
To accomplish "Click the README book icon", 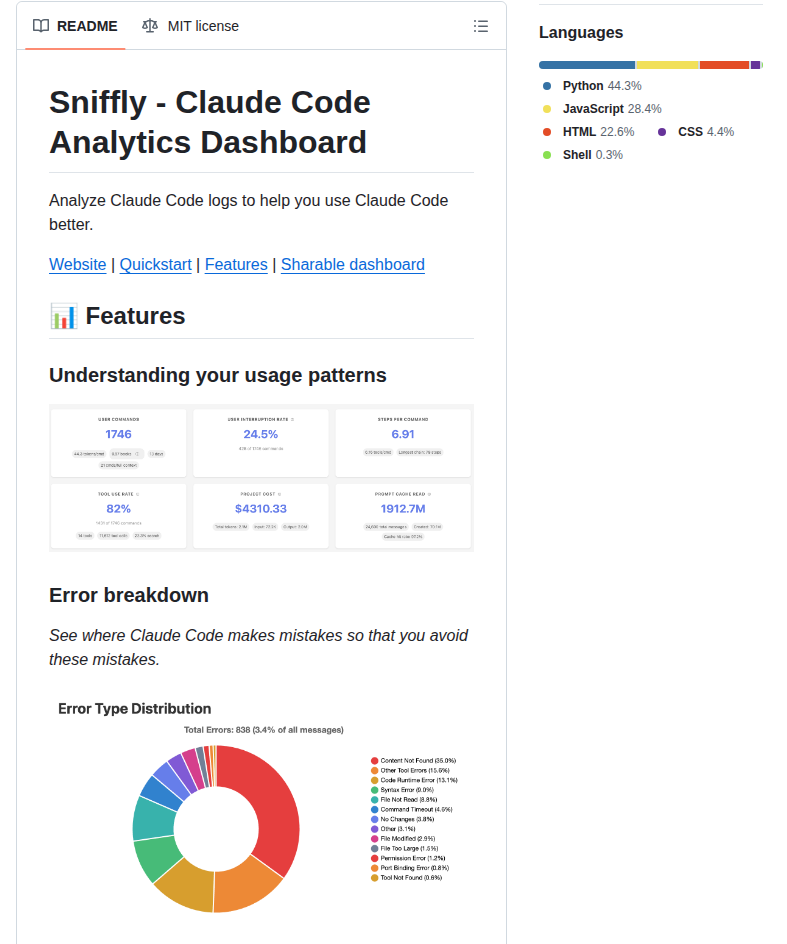I will pyautogui.click(x=41, y=26).
